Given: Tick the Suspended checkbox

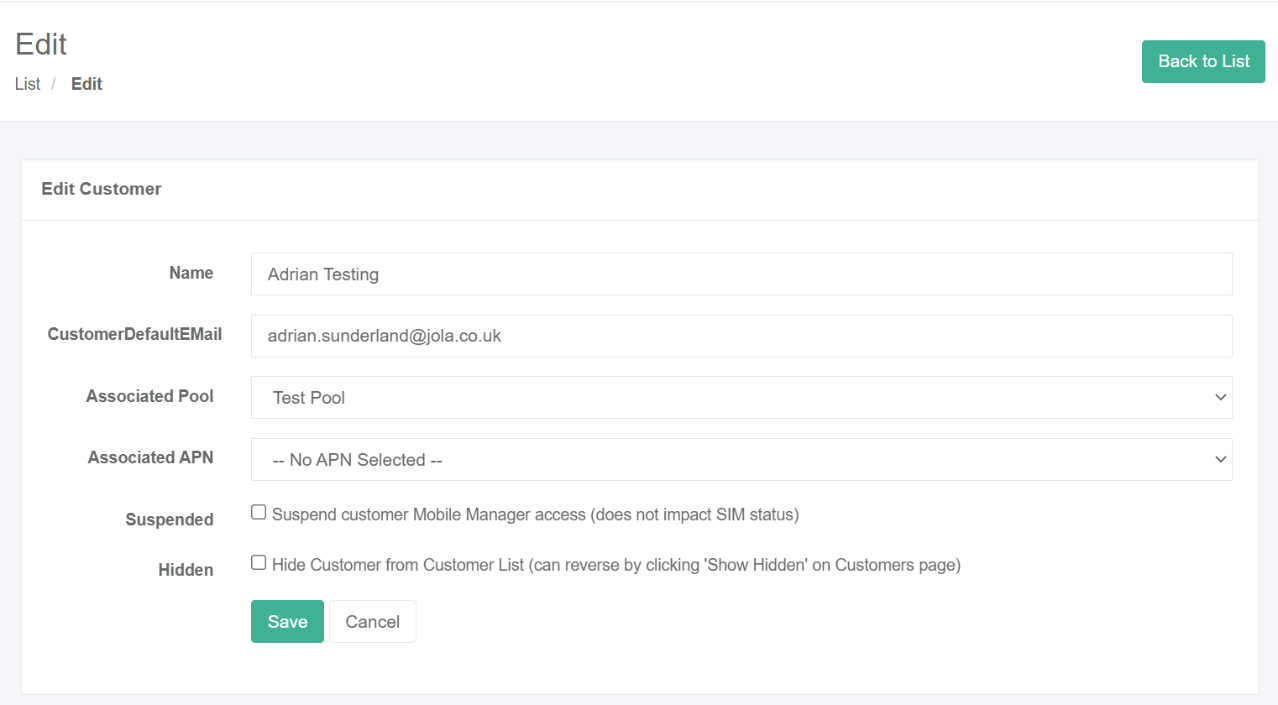Looking at the screenshot, I should click(259, 513).
